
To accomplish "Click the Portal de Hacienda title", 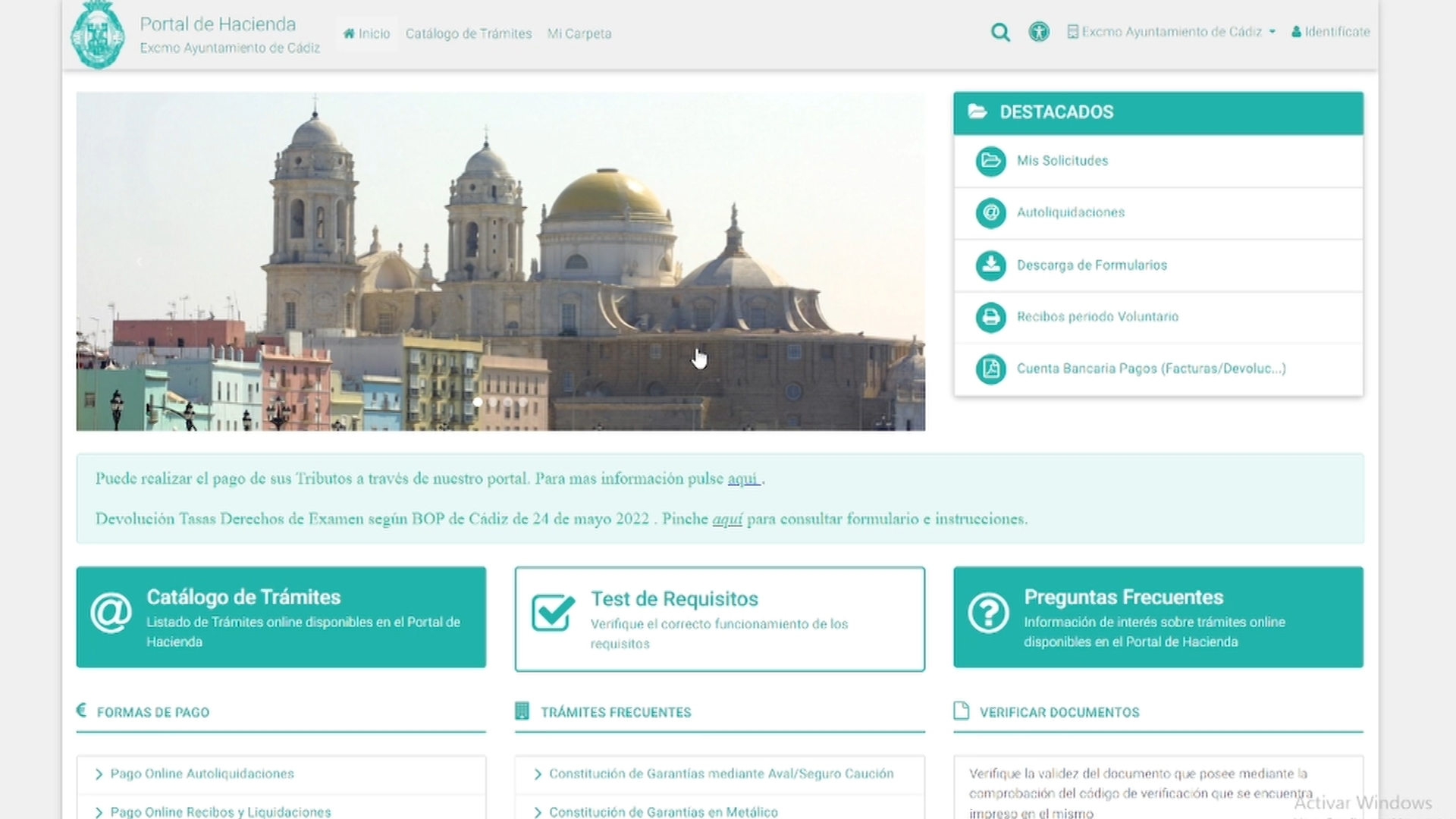I will (x=218, y=24).
